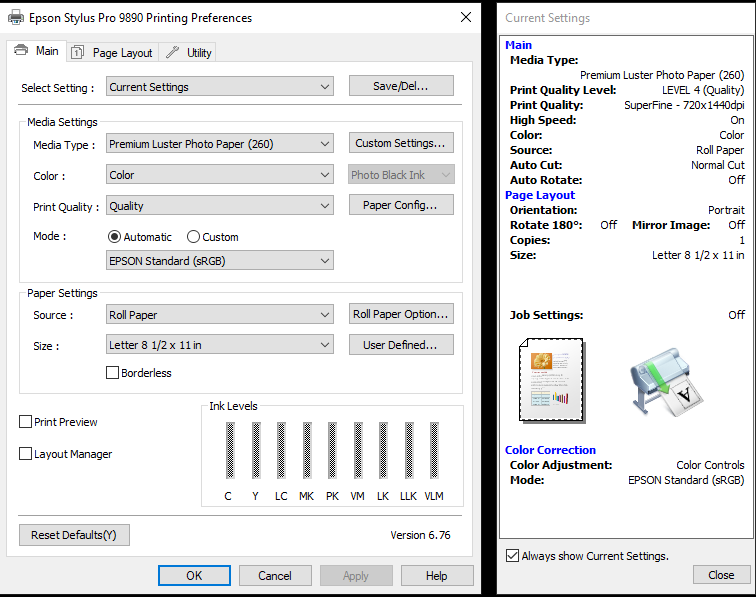Click the VM ink level bar

pyautogui.click(x=358, y=450)
